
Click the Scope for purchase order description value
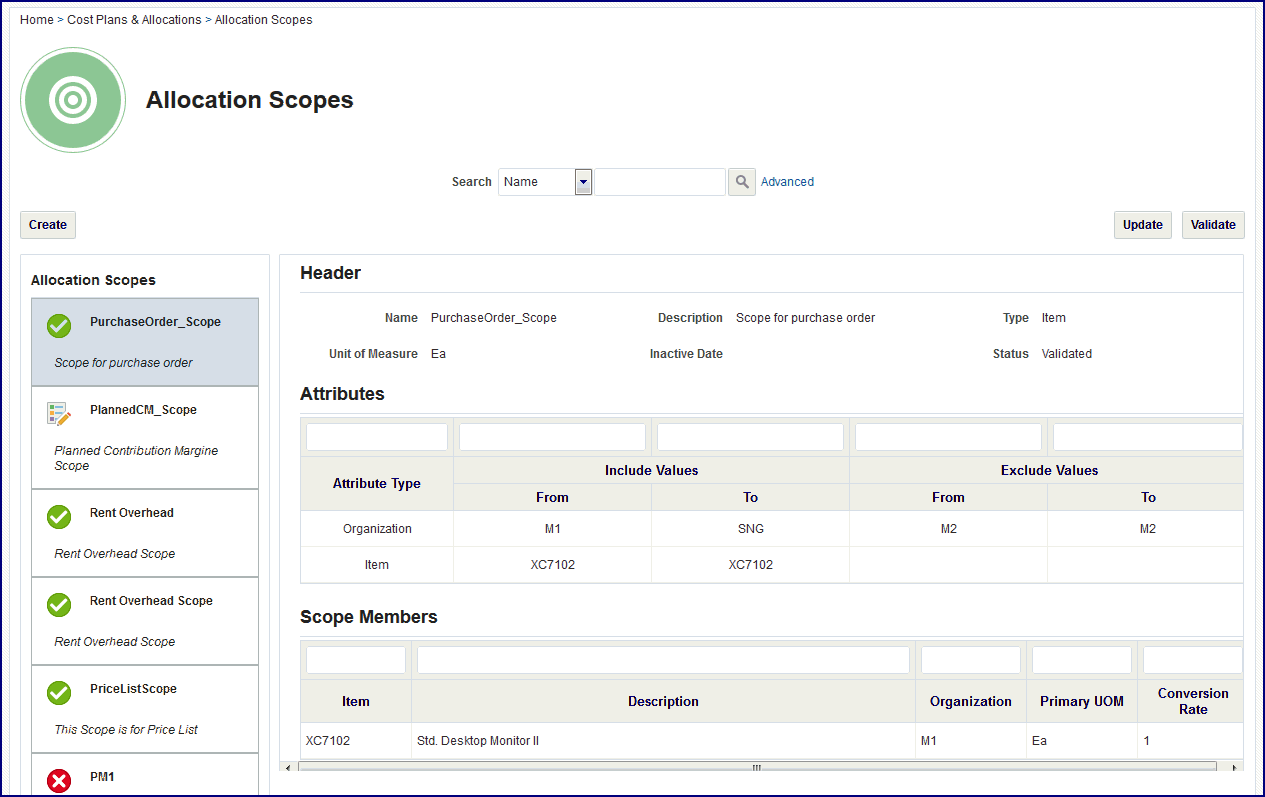pyautogui.click(x=805, y=318)
